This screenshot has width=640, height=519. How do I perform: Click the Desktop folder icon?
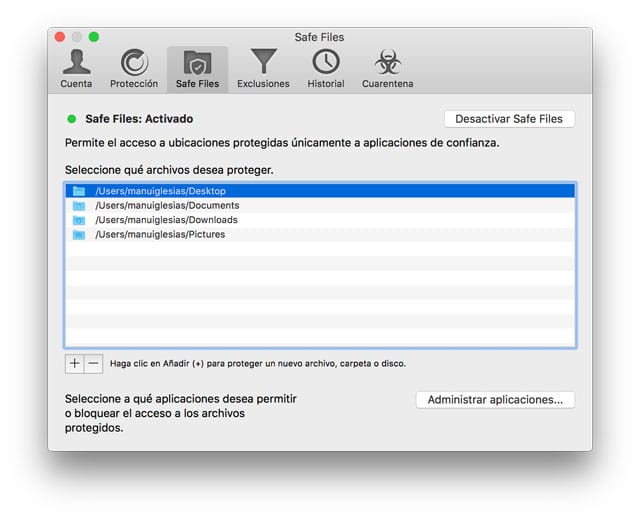[79, 191]
